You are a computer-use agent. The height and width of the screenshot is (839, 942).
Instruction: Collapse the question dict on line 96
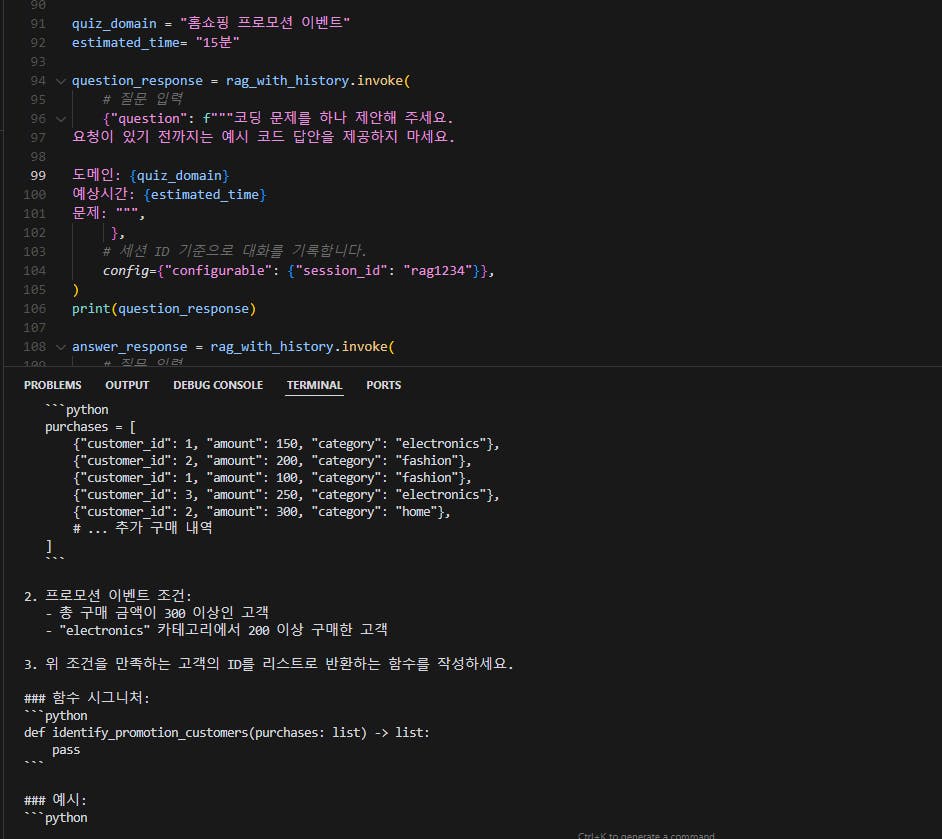pyautogui.click(x=61, y=119)
